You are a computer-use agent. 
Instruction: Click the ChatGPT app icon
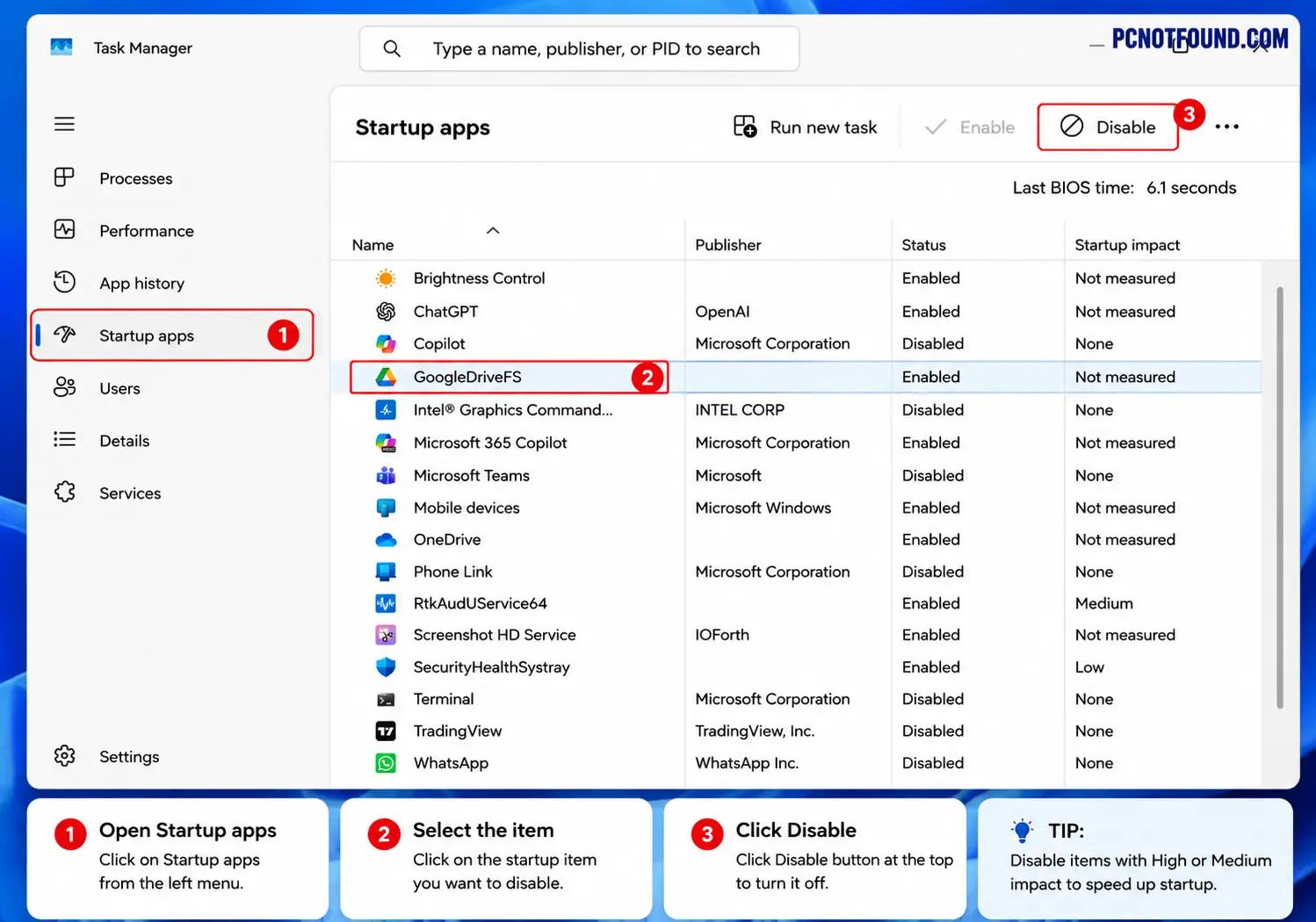[x=386, y=312]
